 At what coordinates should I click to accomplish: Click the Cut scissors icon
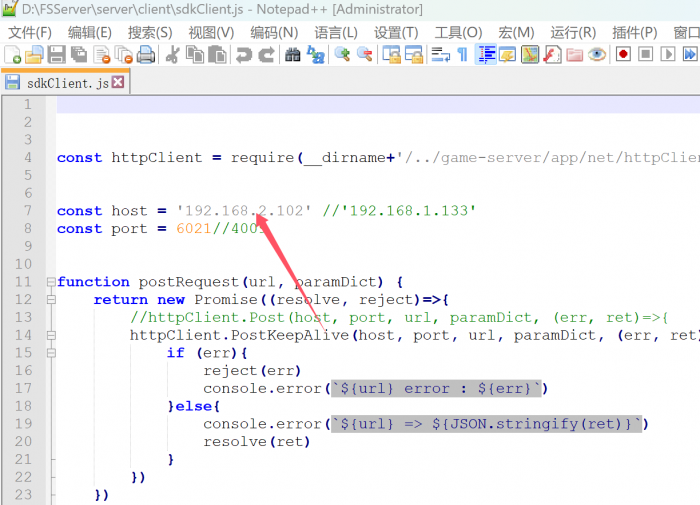coord(172,55)
